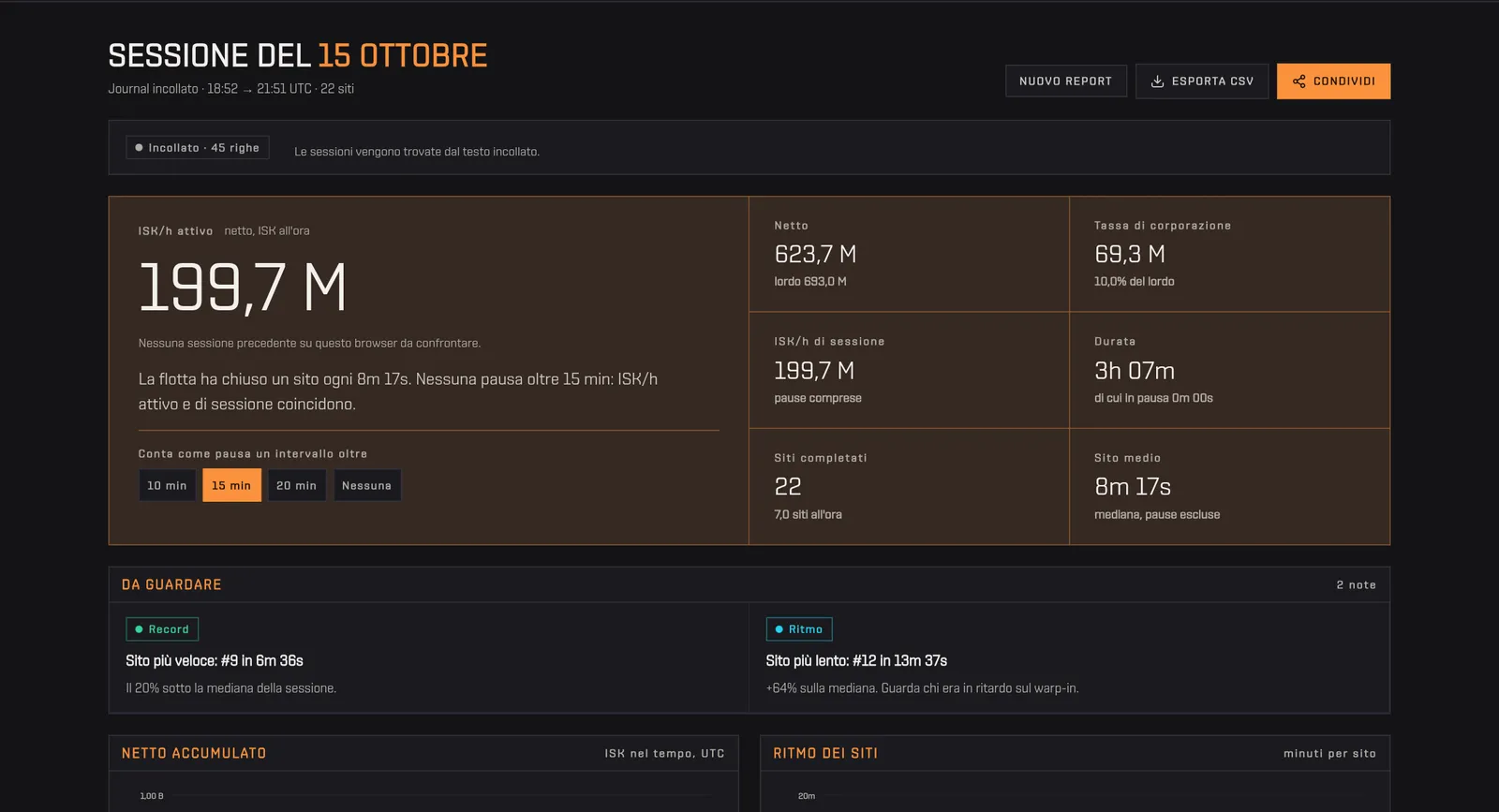Click the Da Guardare section heading

coord(171,585)
